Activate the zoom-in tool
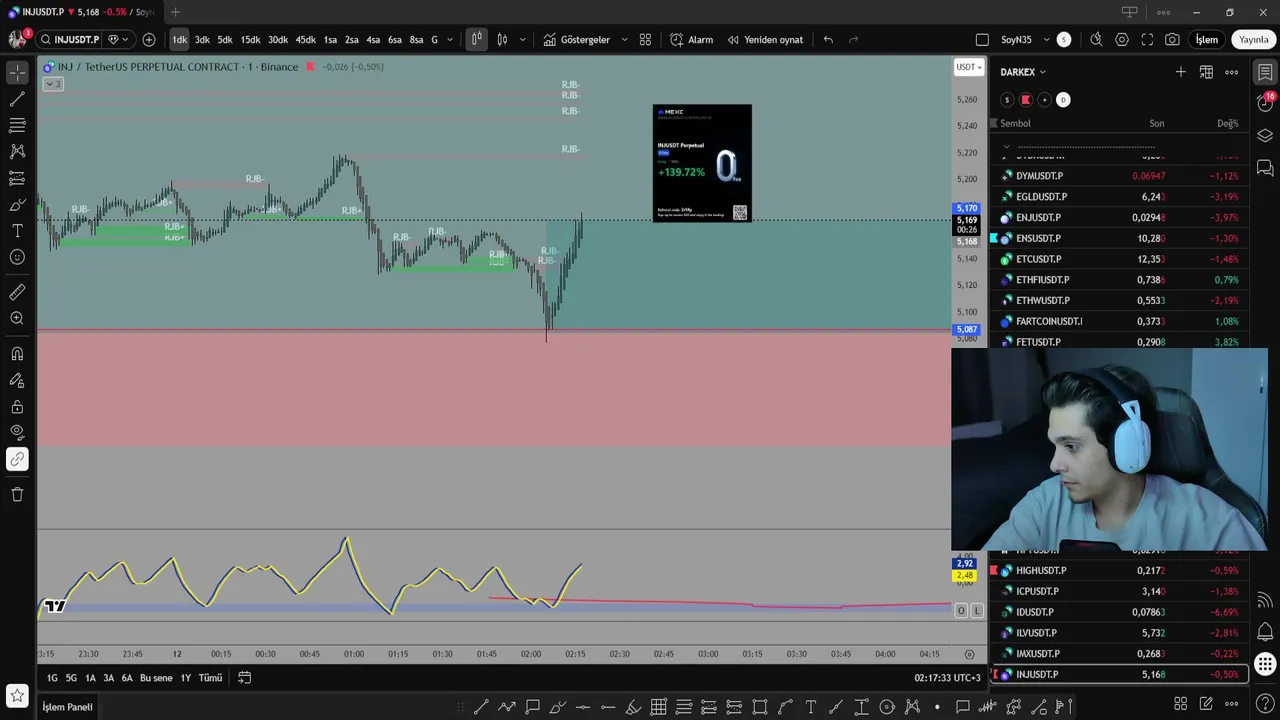The height and width of the screenshot is (720, 1280). 17,318
